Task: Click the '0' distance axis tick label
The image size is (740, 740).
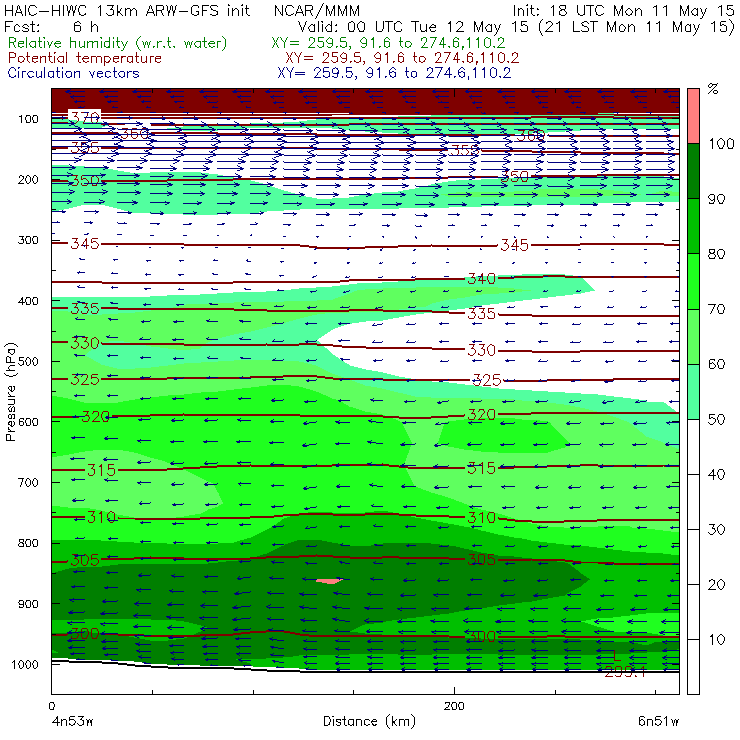Action: click(52, 706)
